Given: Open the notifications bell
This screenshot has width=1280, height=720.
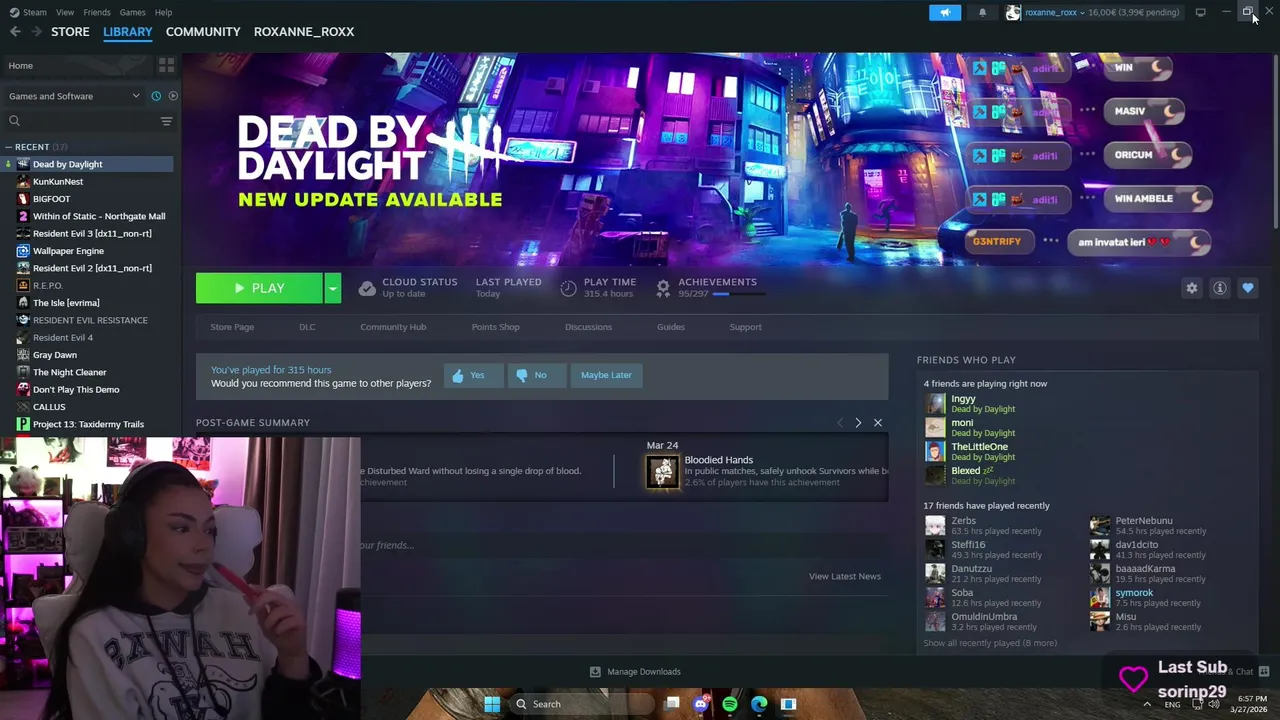Looking at the screenshot, I should point(982,12).
